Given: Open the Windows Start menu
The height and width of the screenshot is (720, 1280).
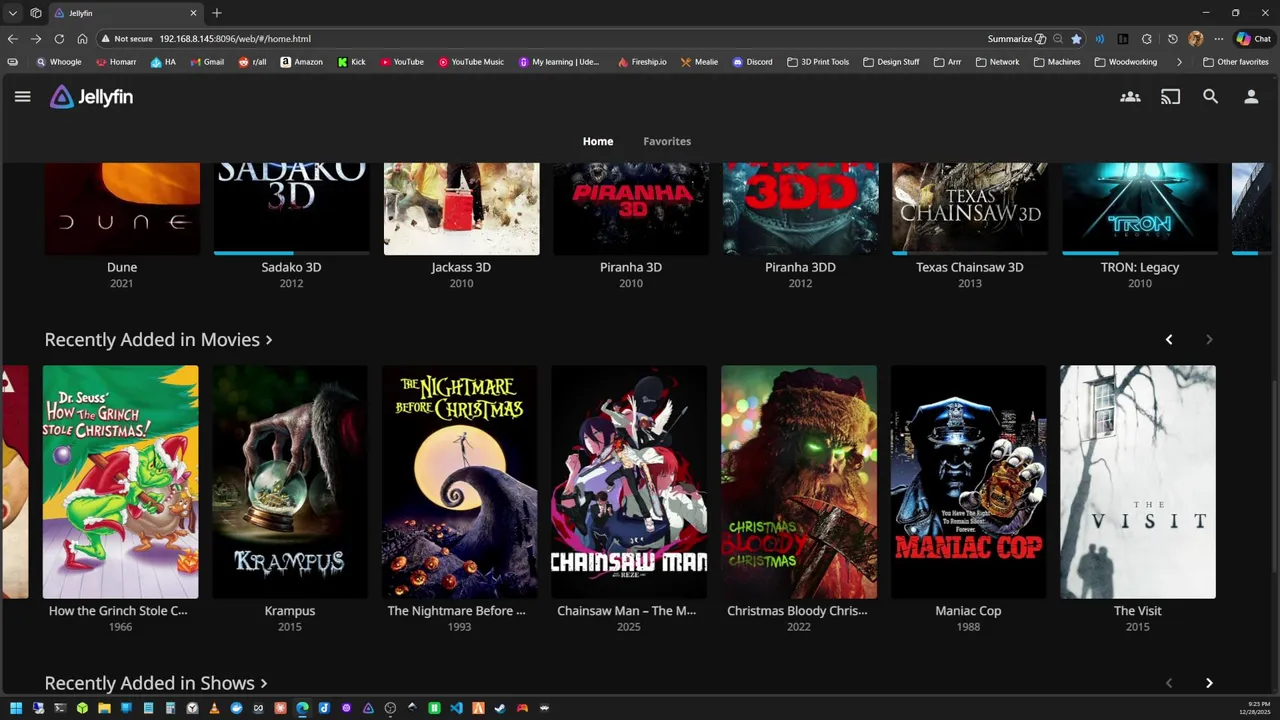Looking at the screenshot, I should pyautogui.click(x=16, y=708).
